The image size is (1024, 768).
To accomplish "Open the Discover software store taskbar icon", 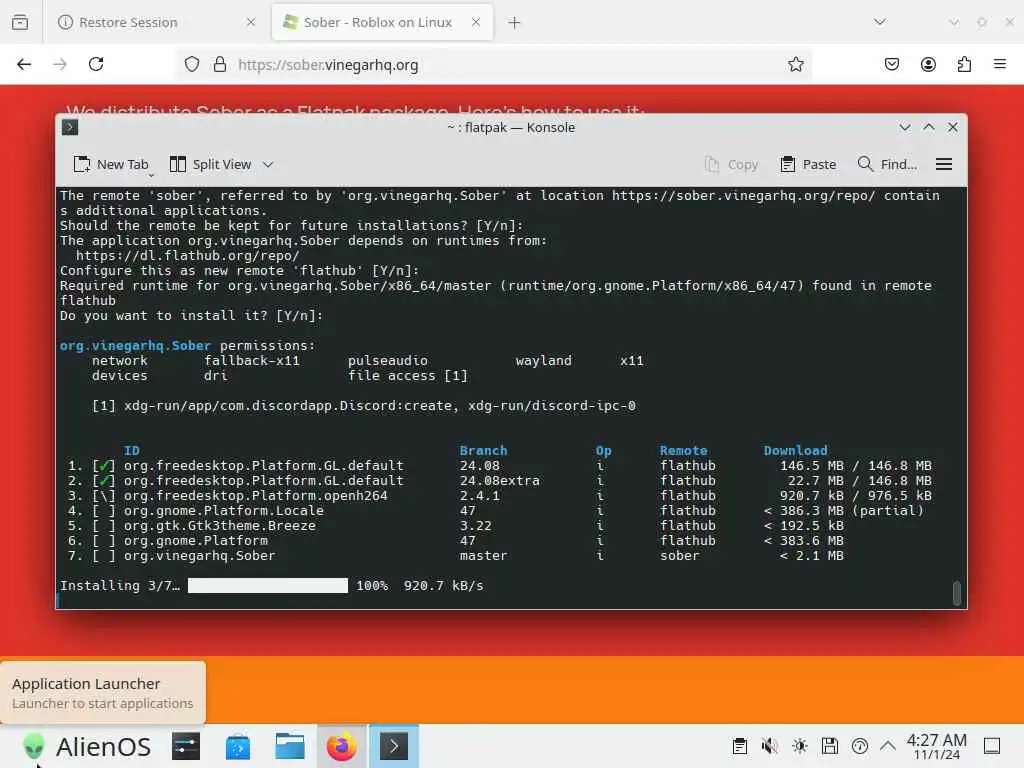I will point(238,746).
